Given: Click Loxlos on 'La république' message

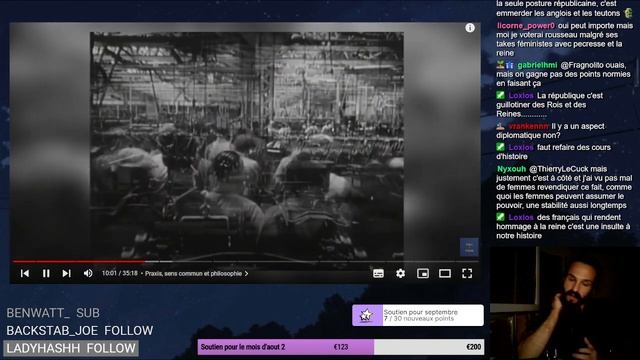Looking at the screenshot, I should tap(521, 96).
